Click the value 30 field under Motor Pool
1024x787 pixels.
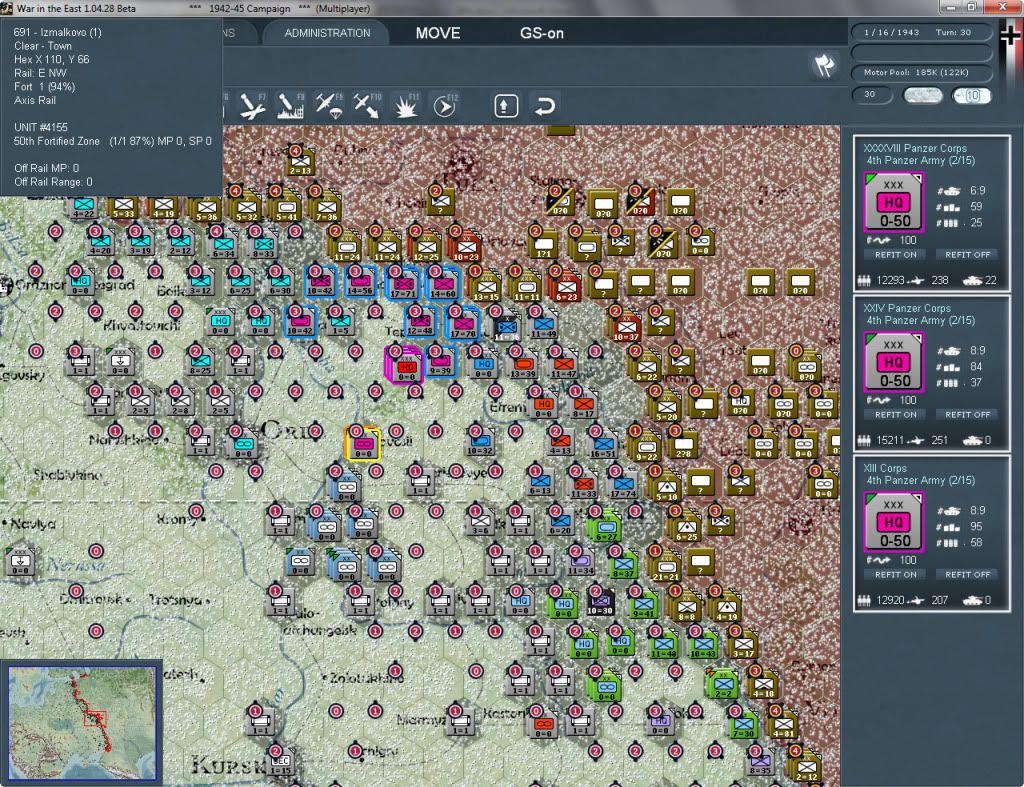(x=872, y=95)
